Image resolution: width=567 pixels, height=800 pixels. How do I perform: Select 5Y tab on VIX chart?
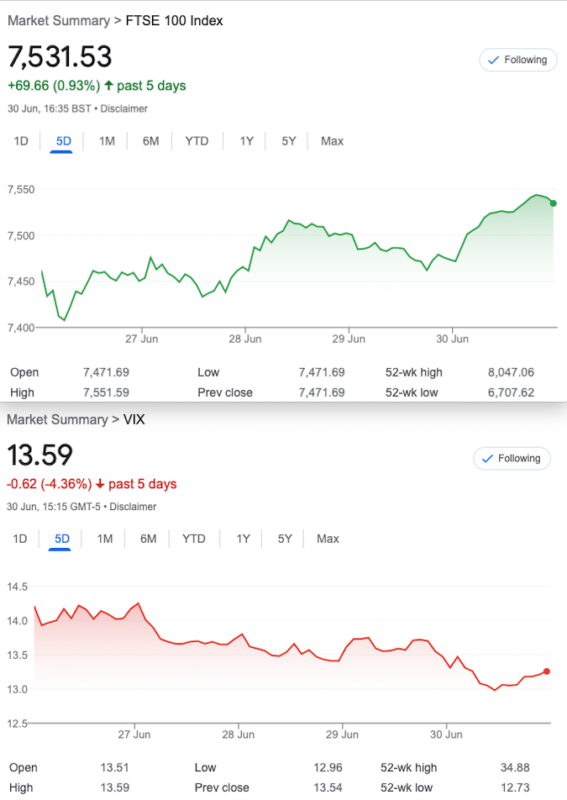[285, 539]
